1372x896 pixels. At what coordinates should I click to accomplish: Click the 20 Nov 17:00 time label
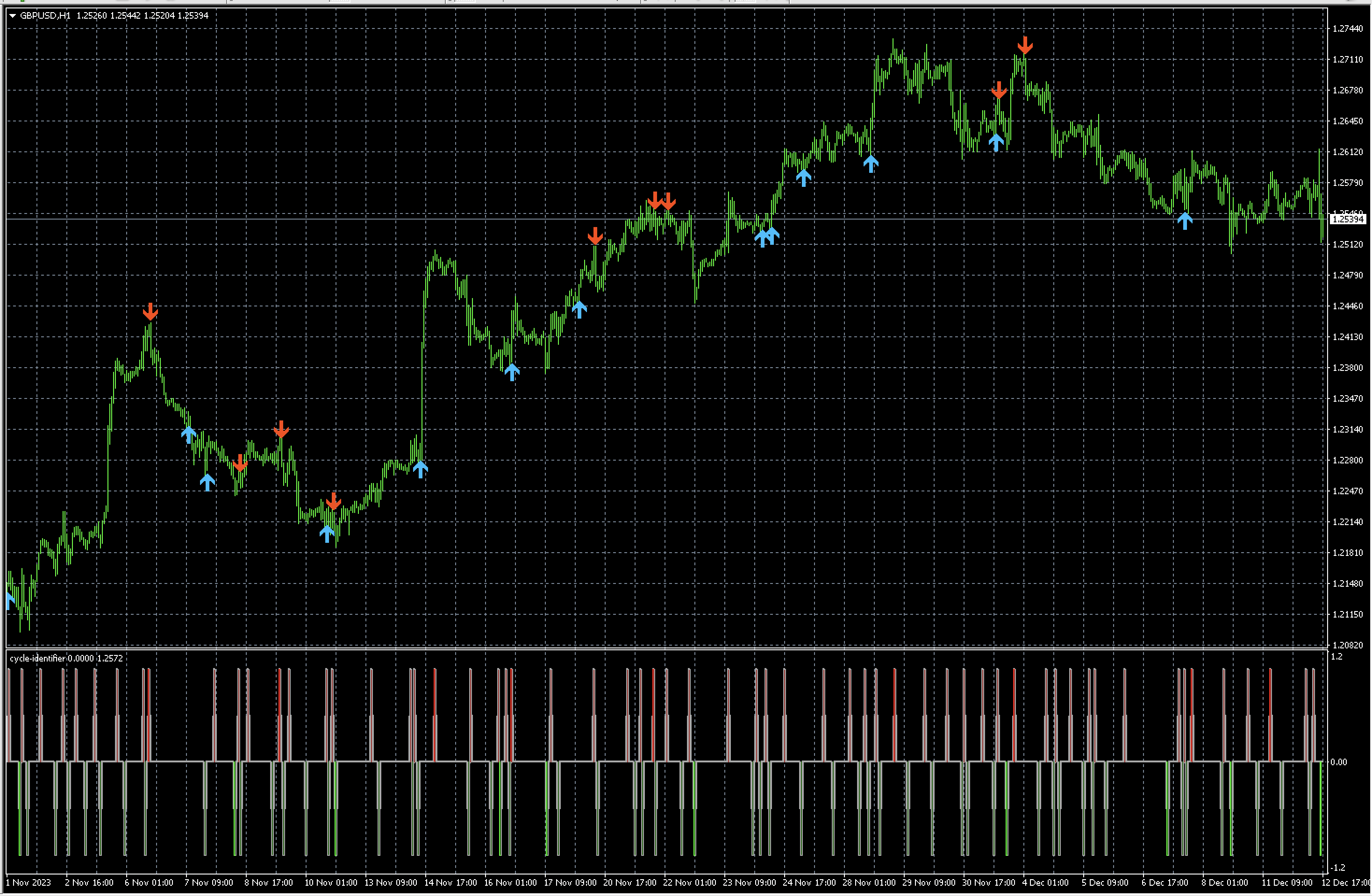[630, 883]
